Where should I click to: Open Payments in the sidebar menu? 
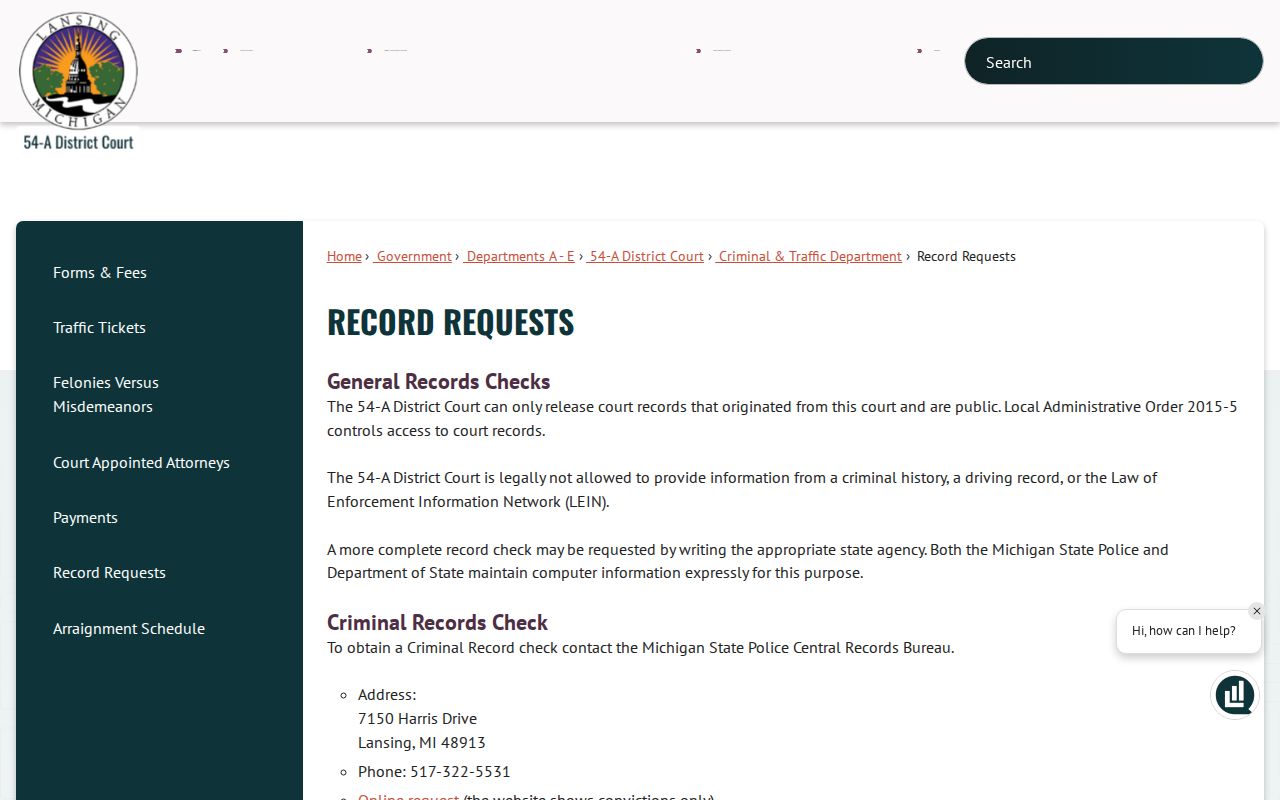(85, 517)
